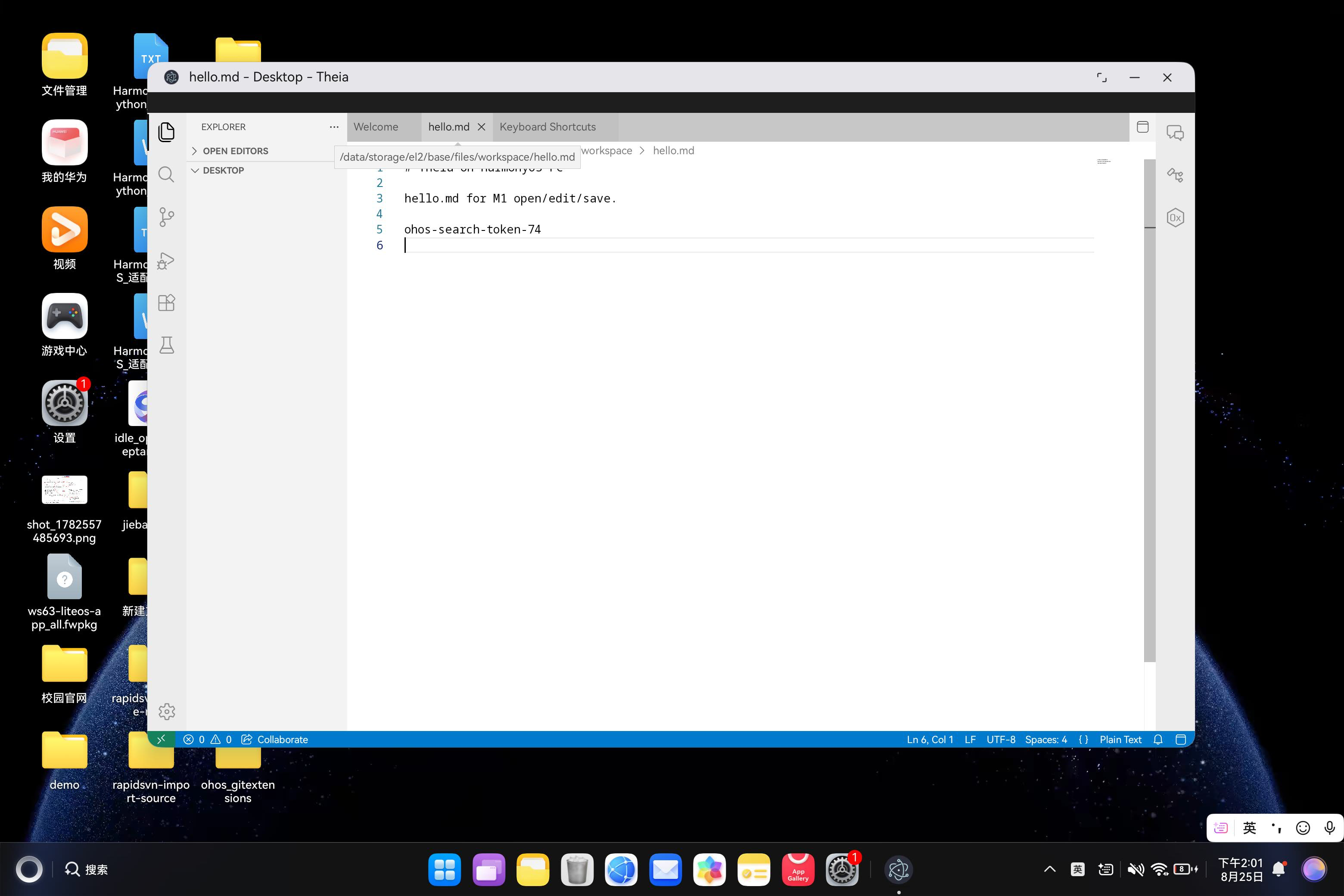Open the Trash icon in the dock

[x=576, y=870]
